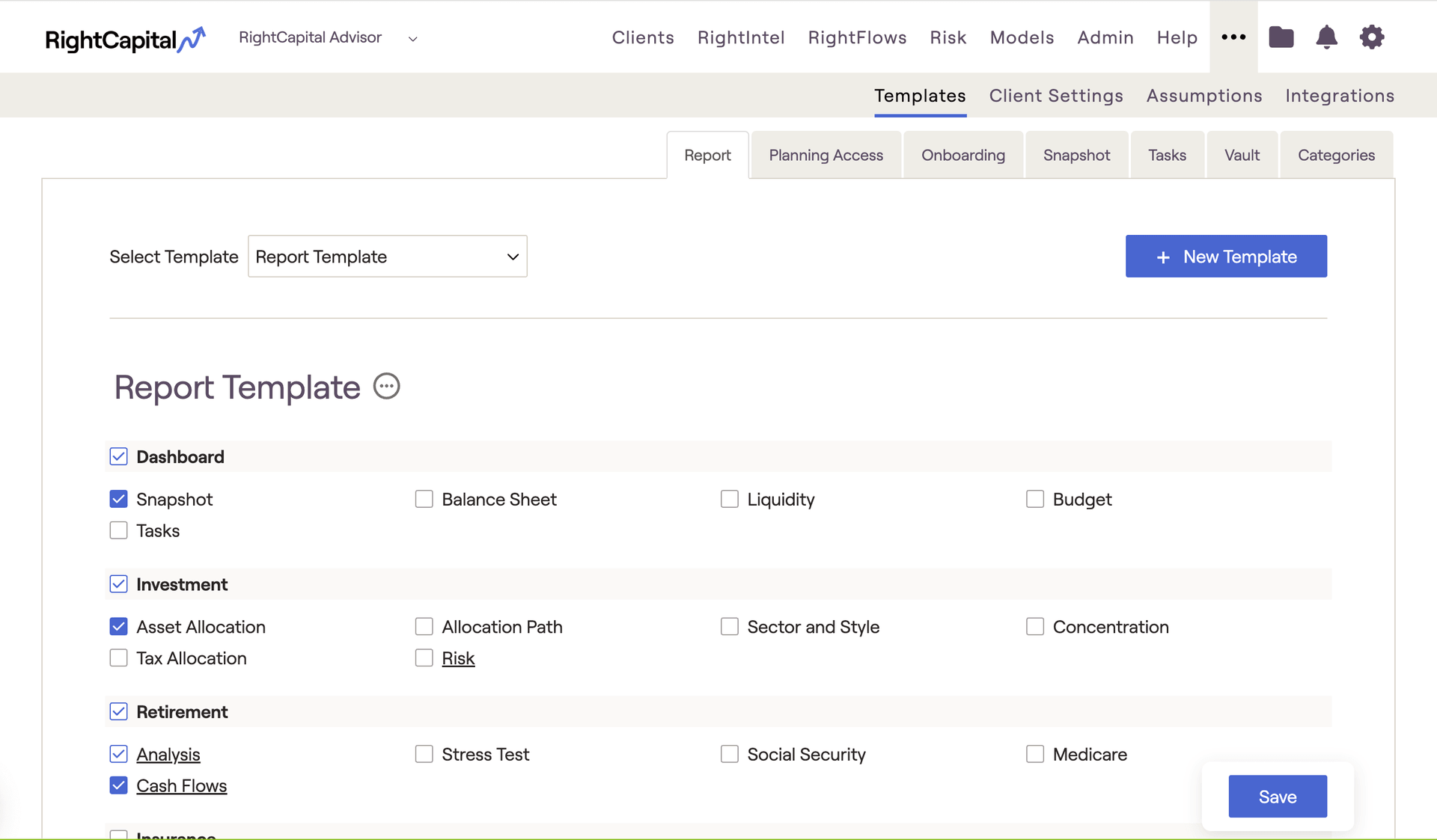
Task: Open notifications bell
Action: point(1326,37)
